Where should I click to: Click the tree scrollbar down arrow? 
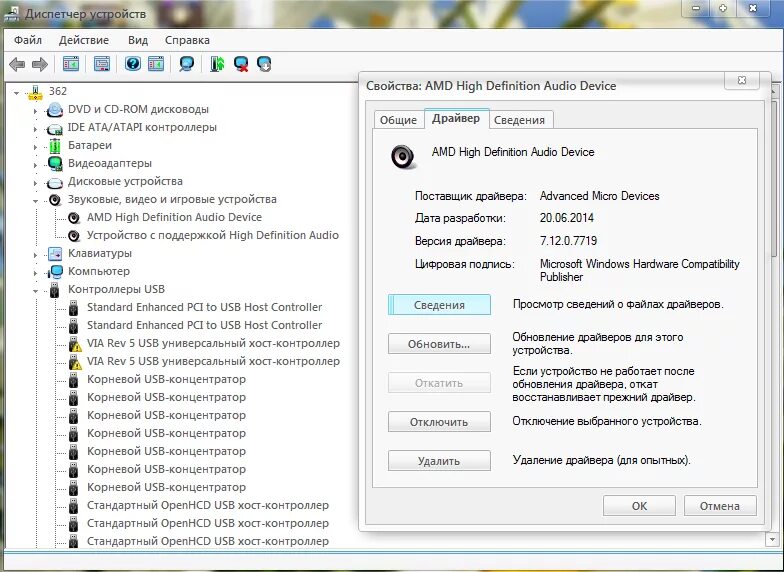(773, 540)
